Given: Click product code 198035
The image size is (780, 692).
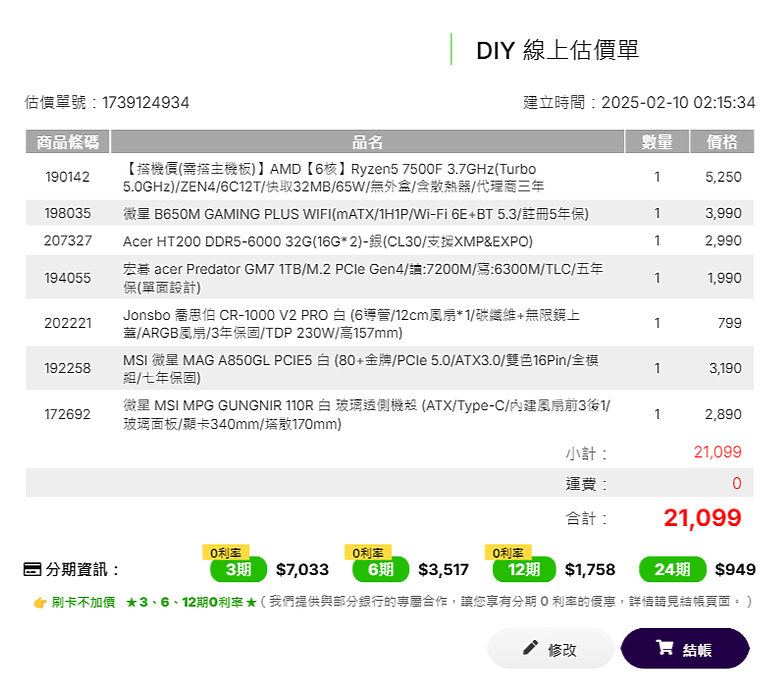Looking at the screenshot, I should tap(68, 213).
